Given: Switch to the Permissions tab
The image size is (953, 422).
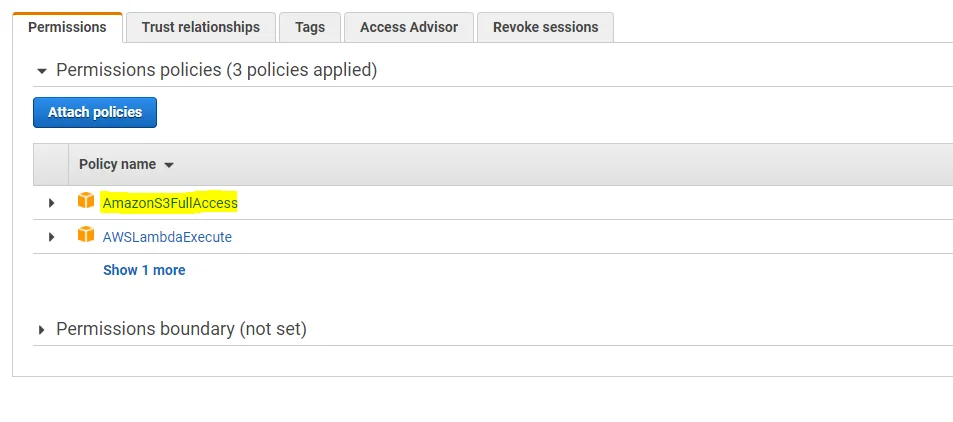Looking at the screenshot, I should tap(67, 27).
